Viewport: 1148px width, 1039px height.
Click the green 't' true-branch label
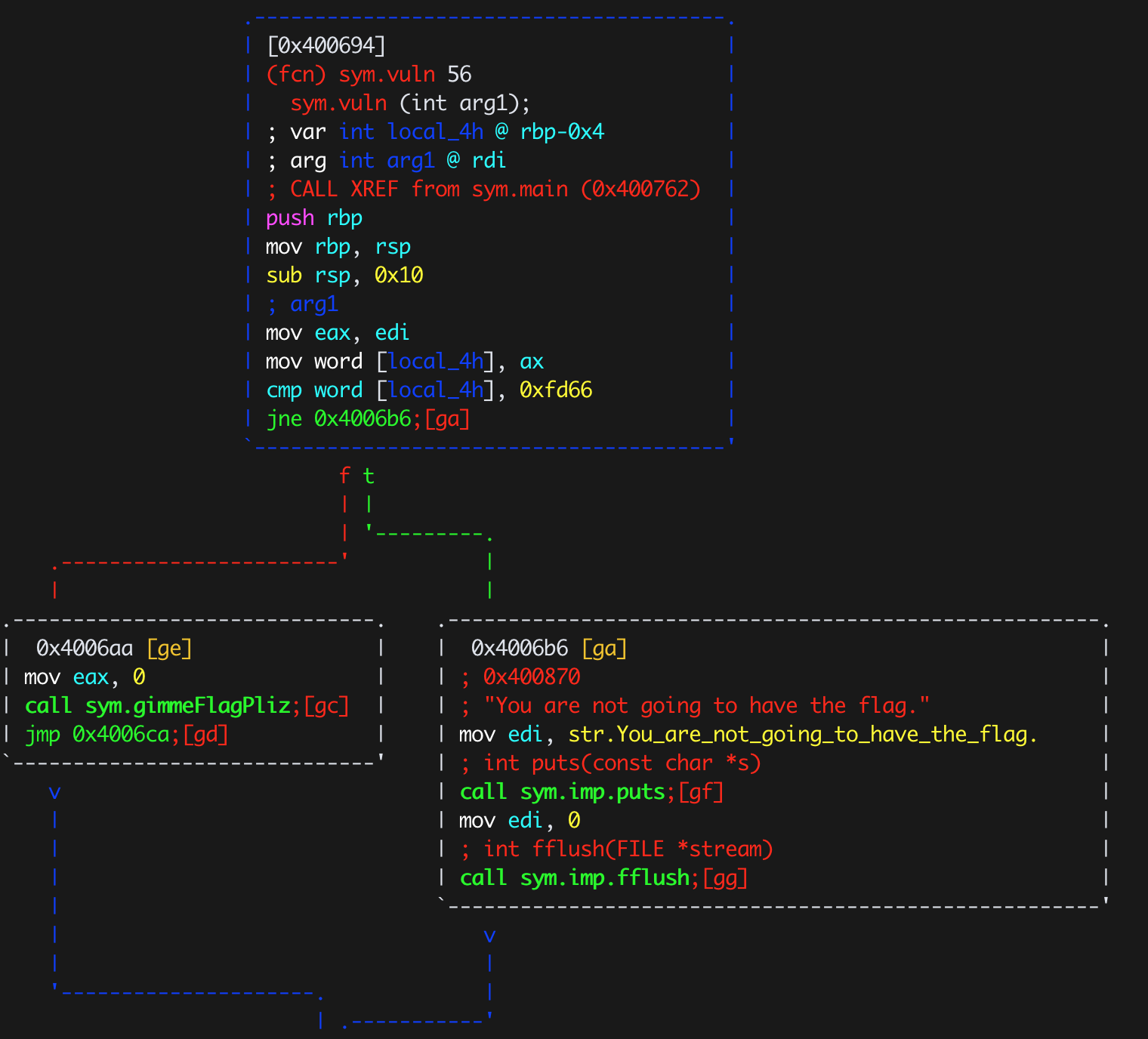(369, 476)
